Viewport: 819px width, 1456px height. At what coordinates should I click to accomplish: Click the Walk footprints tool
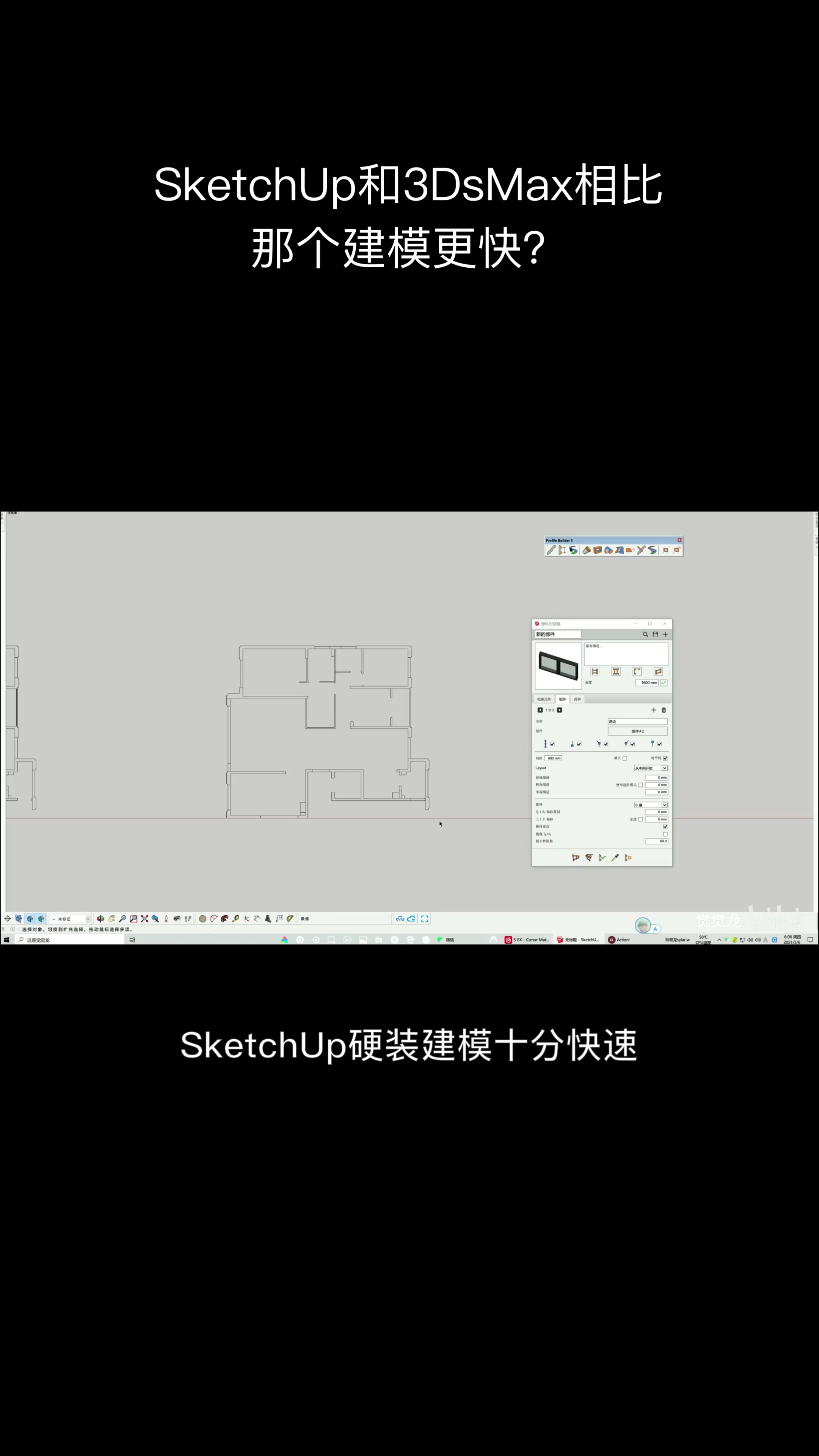188,919
